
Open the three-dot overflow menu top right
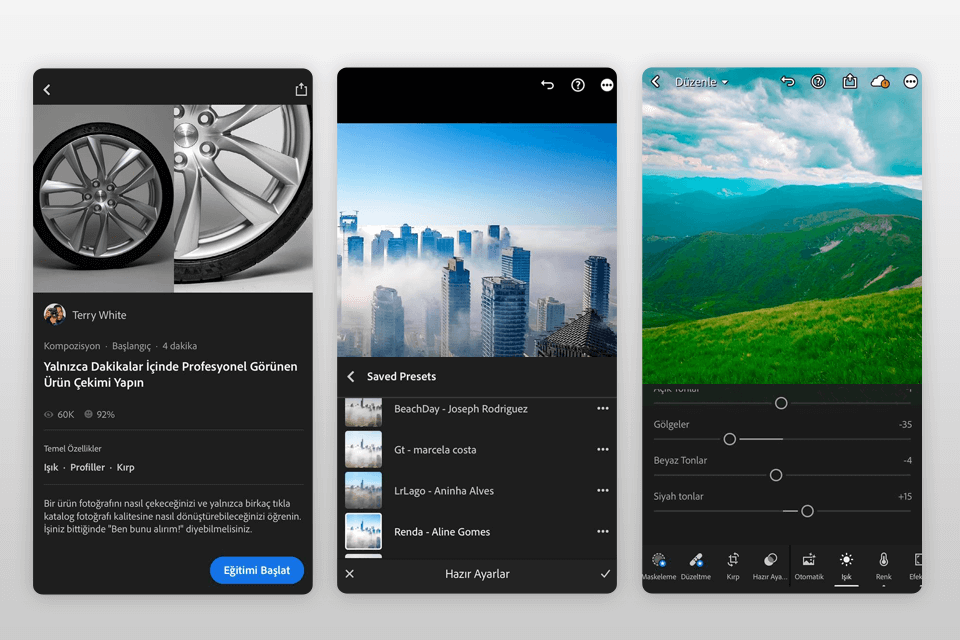pos(910,81)
